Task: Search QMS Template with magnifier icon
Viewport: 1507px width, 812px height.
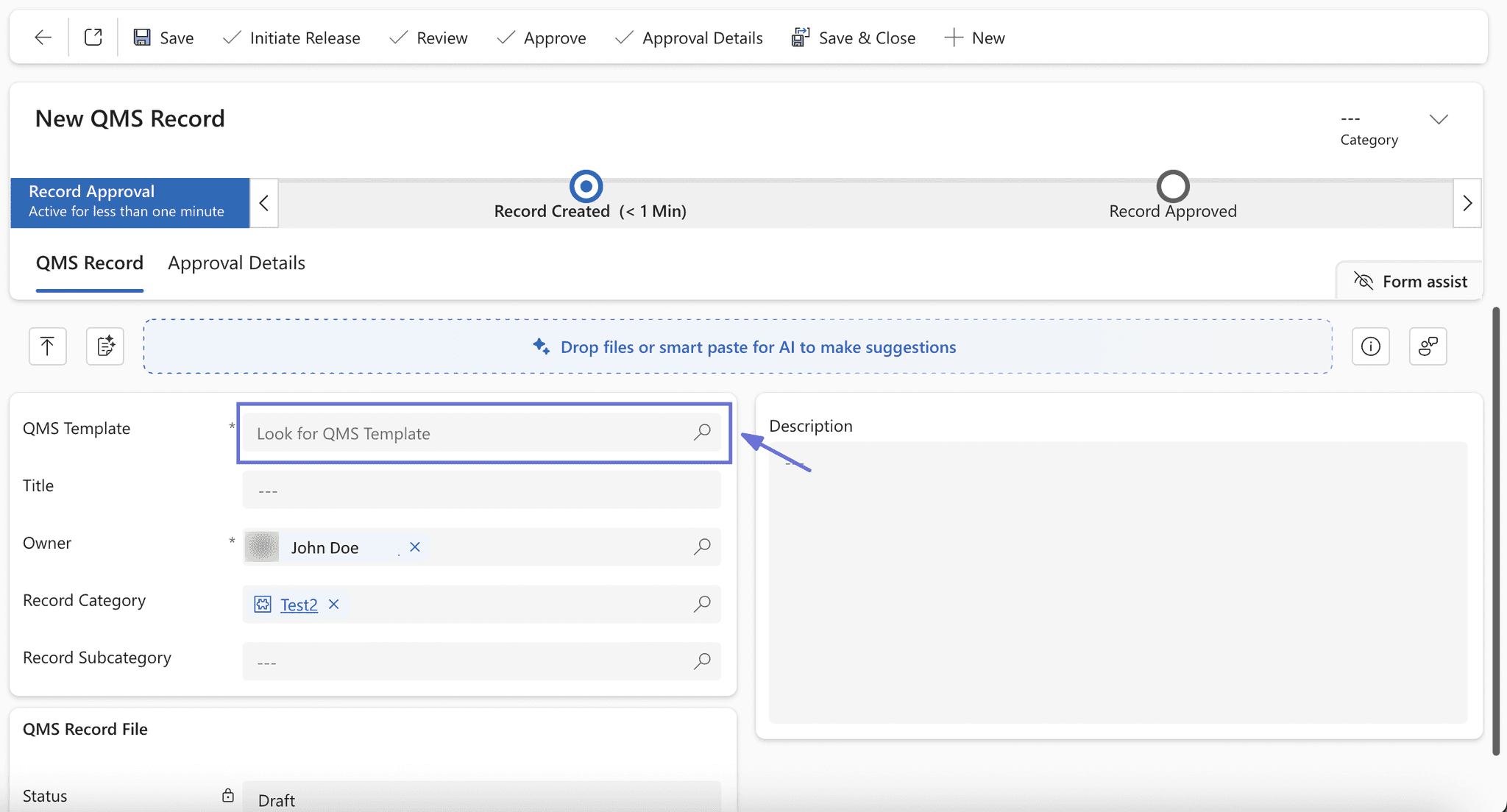Action: click(702, 432)
